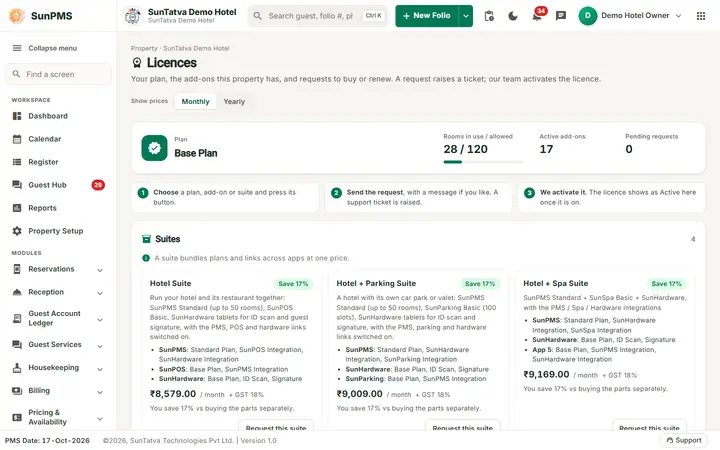Expand the Guest Services submenu chevron

[100, 346]
